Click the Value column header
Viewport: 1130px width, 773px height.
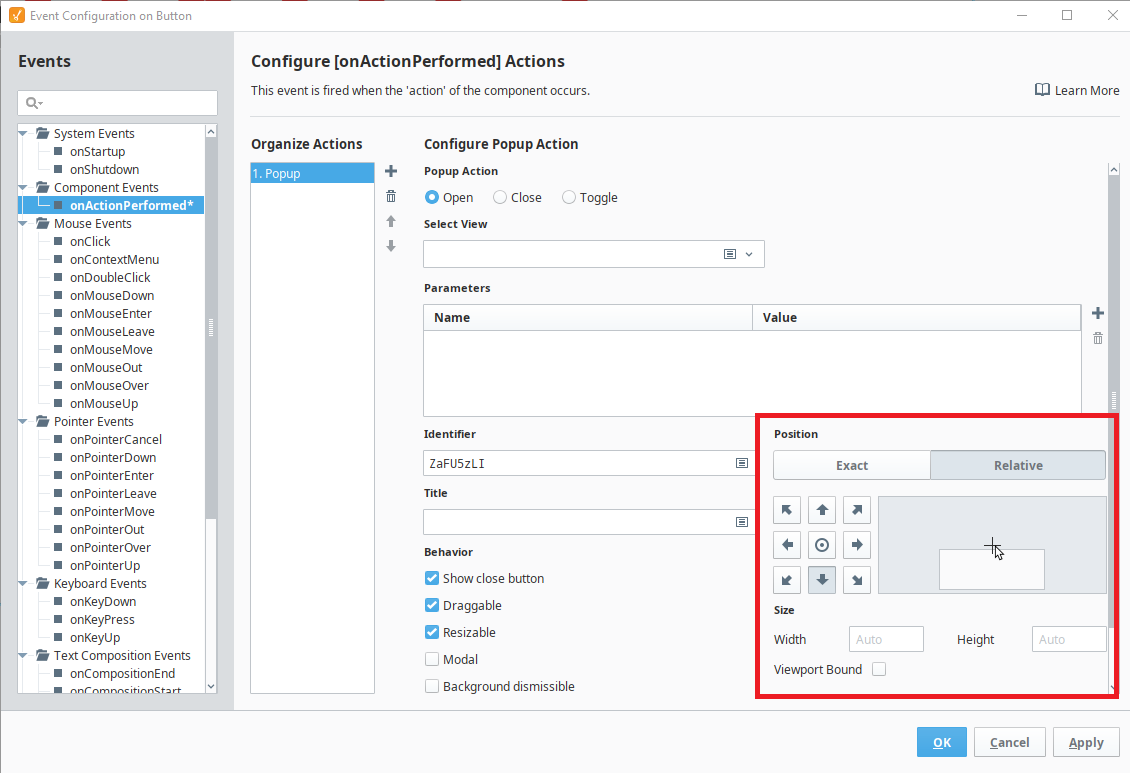tap(916, 318)
